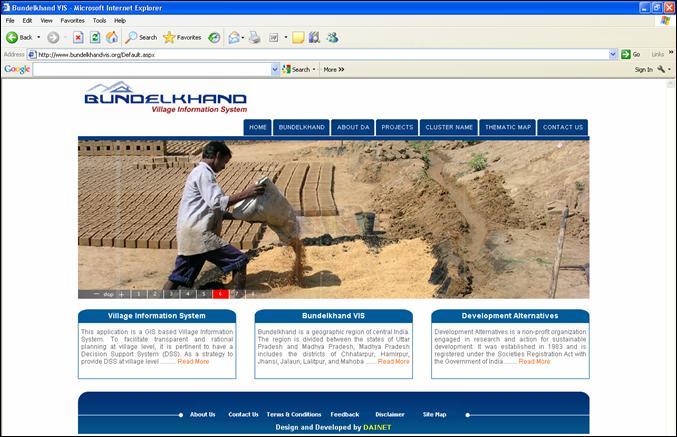Click the Mail envelope icon

click(x=234, y=38)
